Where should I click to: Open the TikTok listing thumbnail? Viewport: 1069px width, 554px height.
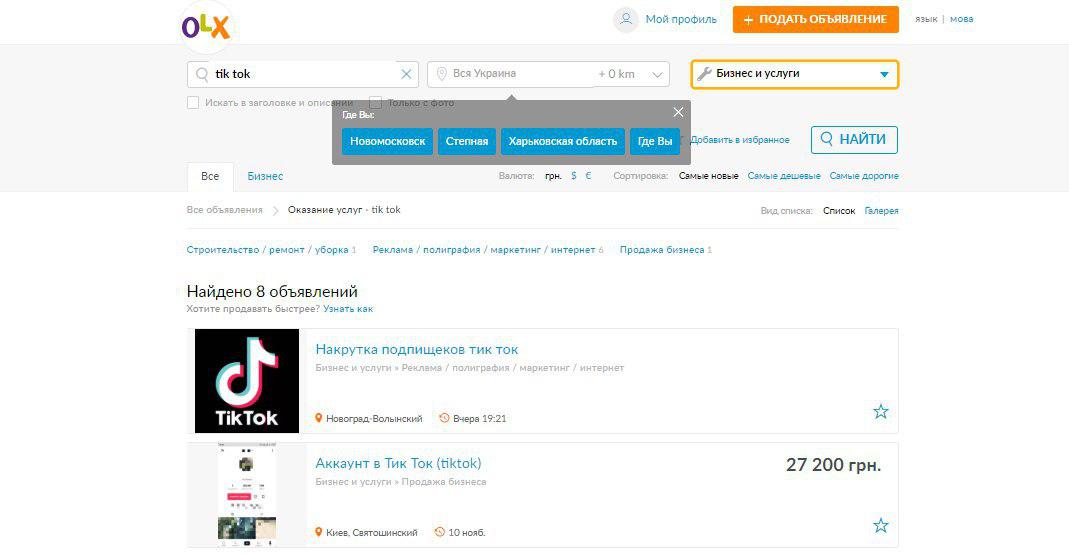point(247,381)
